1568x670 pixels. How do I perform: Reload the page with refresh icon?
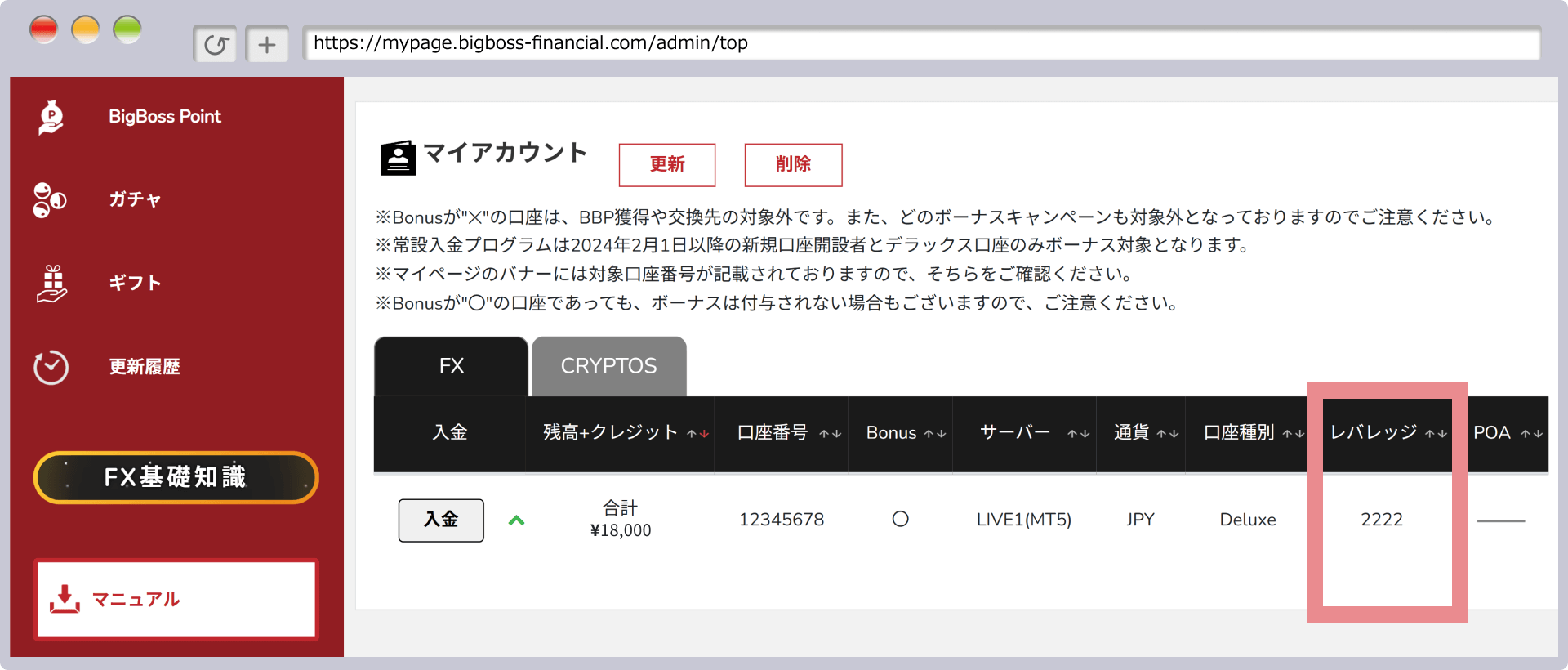coord(216,44)
